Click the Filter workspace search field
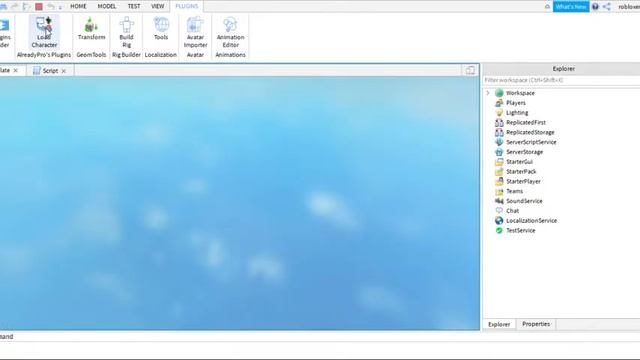 pos(561,80)
